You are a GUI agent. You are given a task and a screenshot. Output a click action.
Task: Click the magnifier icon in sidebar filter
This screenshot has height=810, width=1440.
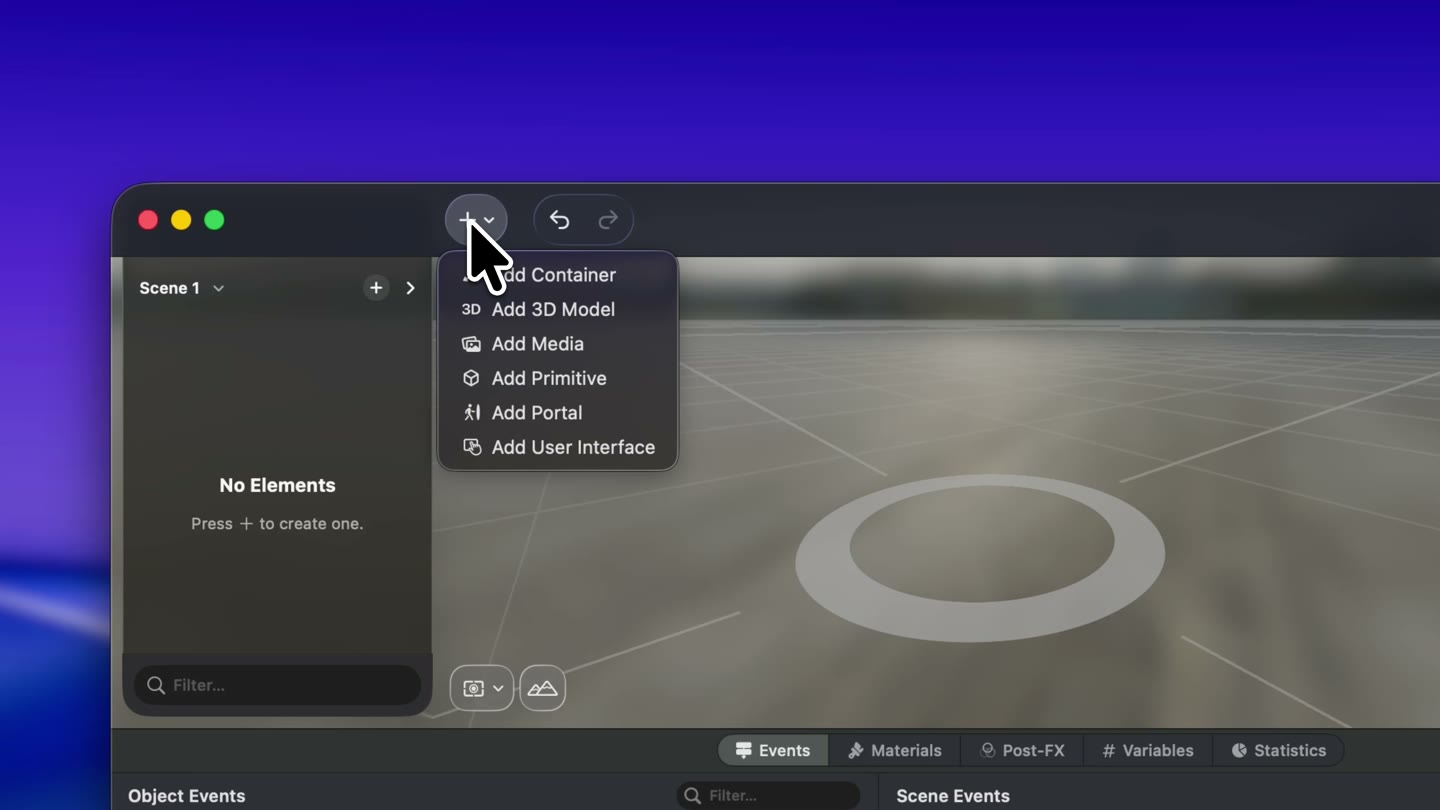click(156, 685)
